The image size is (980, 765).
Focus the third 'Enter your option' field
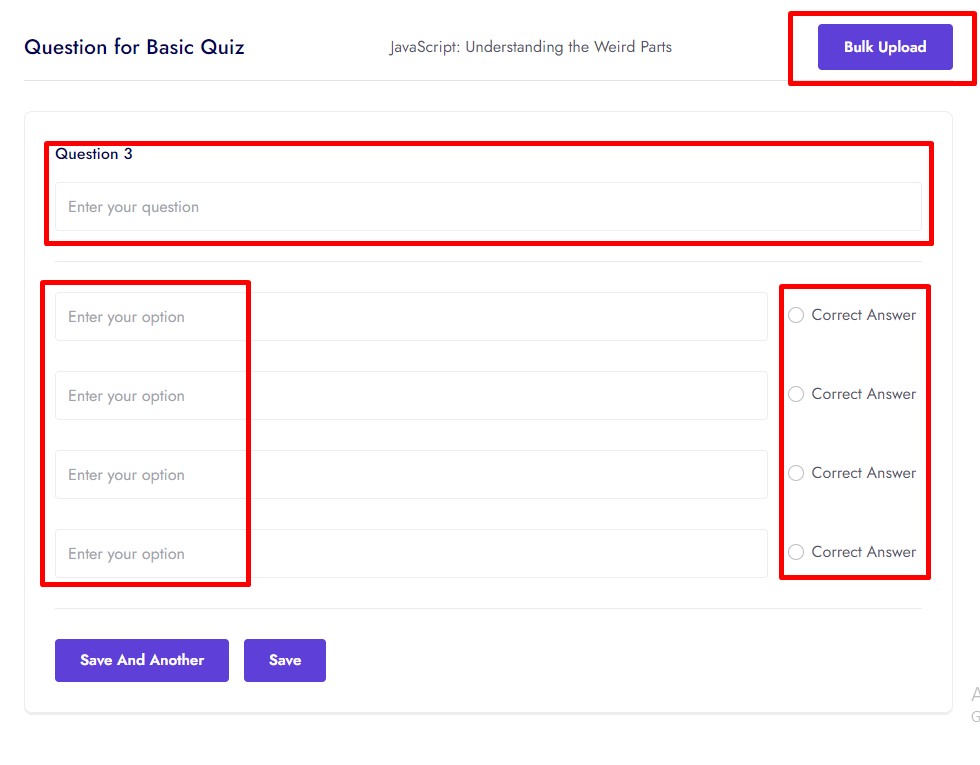(411, 475)
